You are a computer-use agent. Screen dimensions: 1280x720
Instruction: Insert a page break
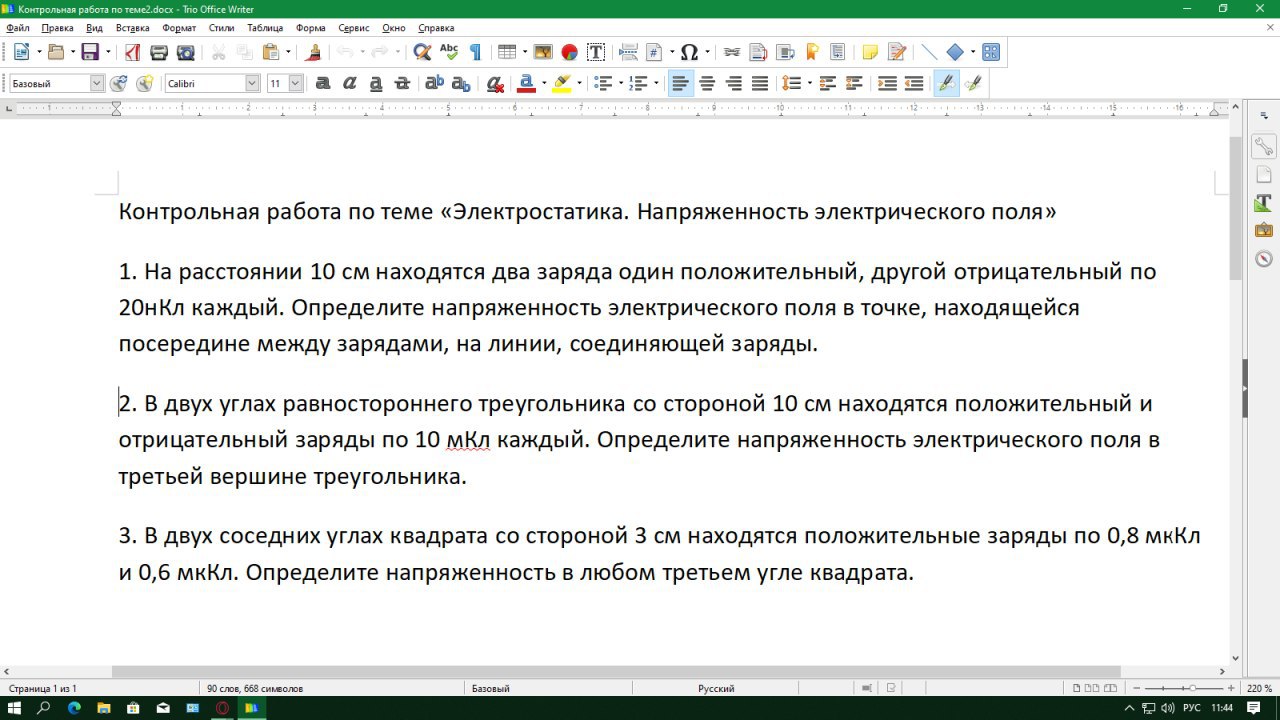coord(628,52)
